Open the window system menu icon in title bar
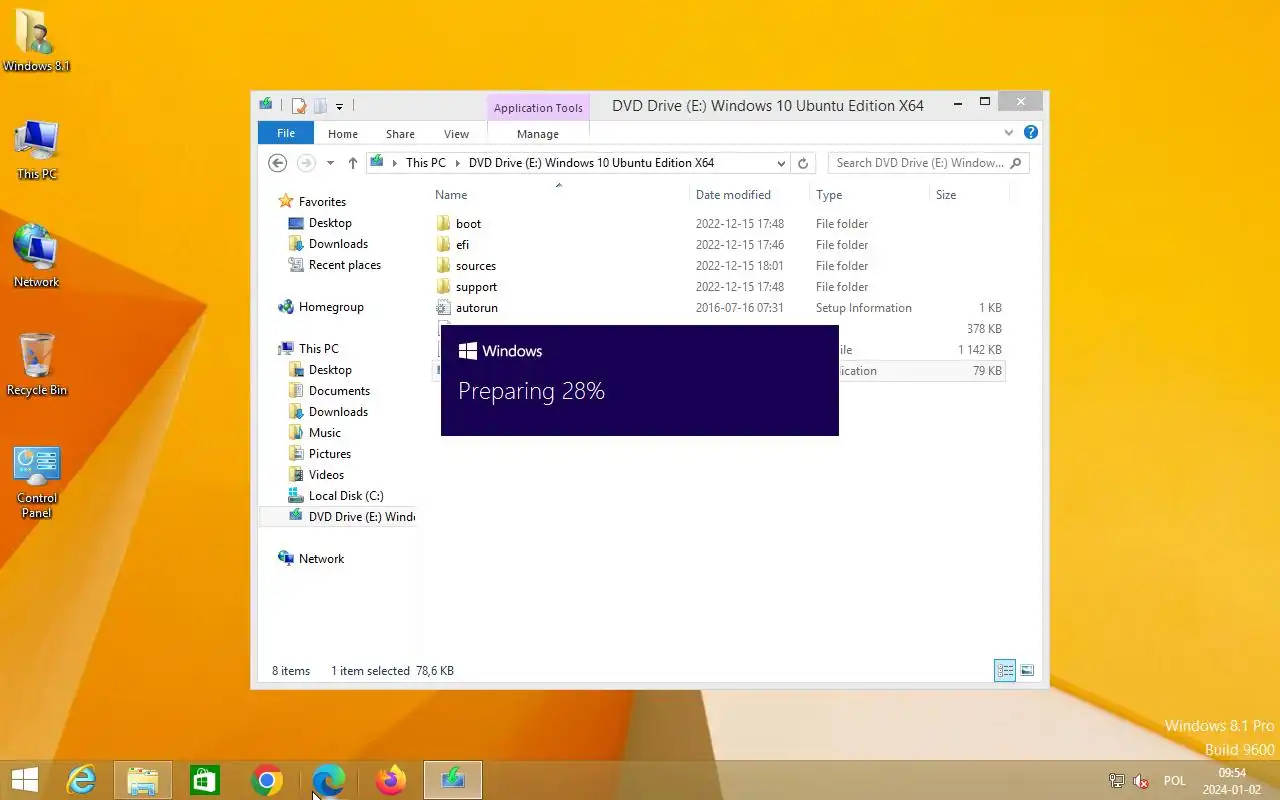 [x=266, y=104]
